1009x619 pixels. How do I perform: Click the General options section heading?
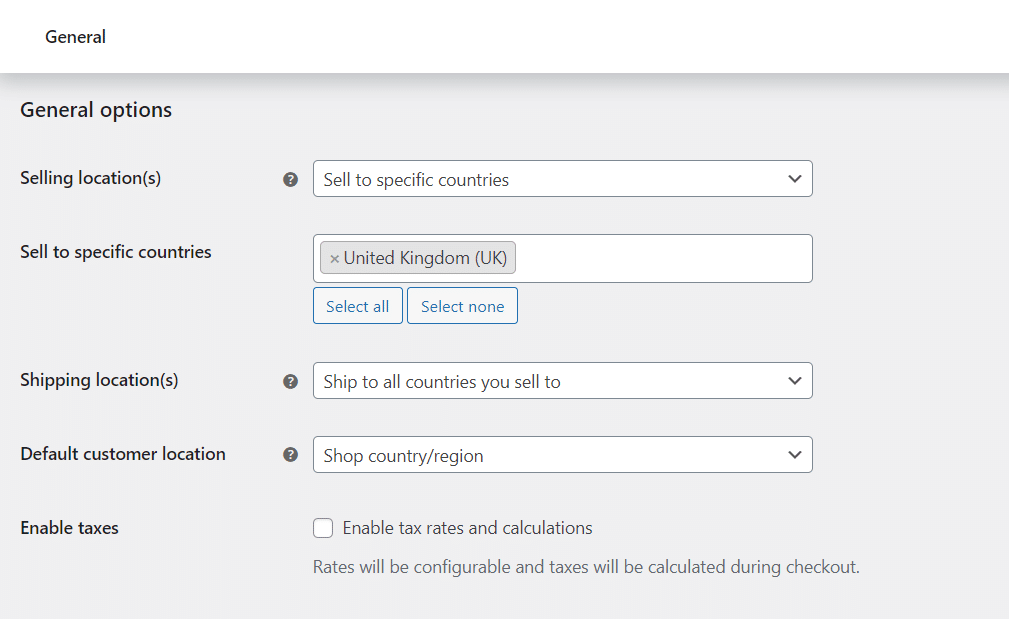95,110
